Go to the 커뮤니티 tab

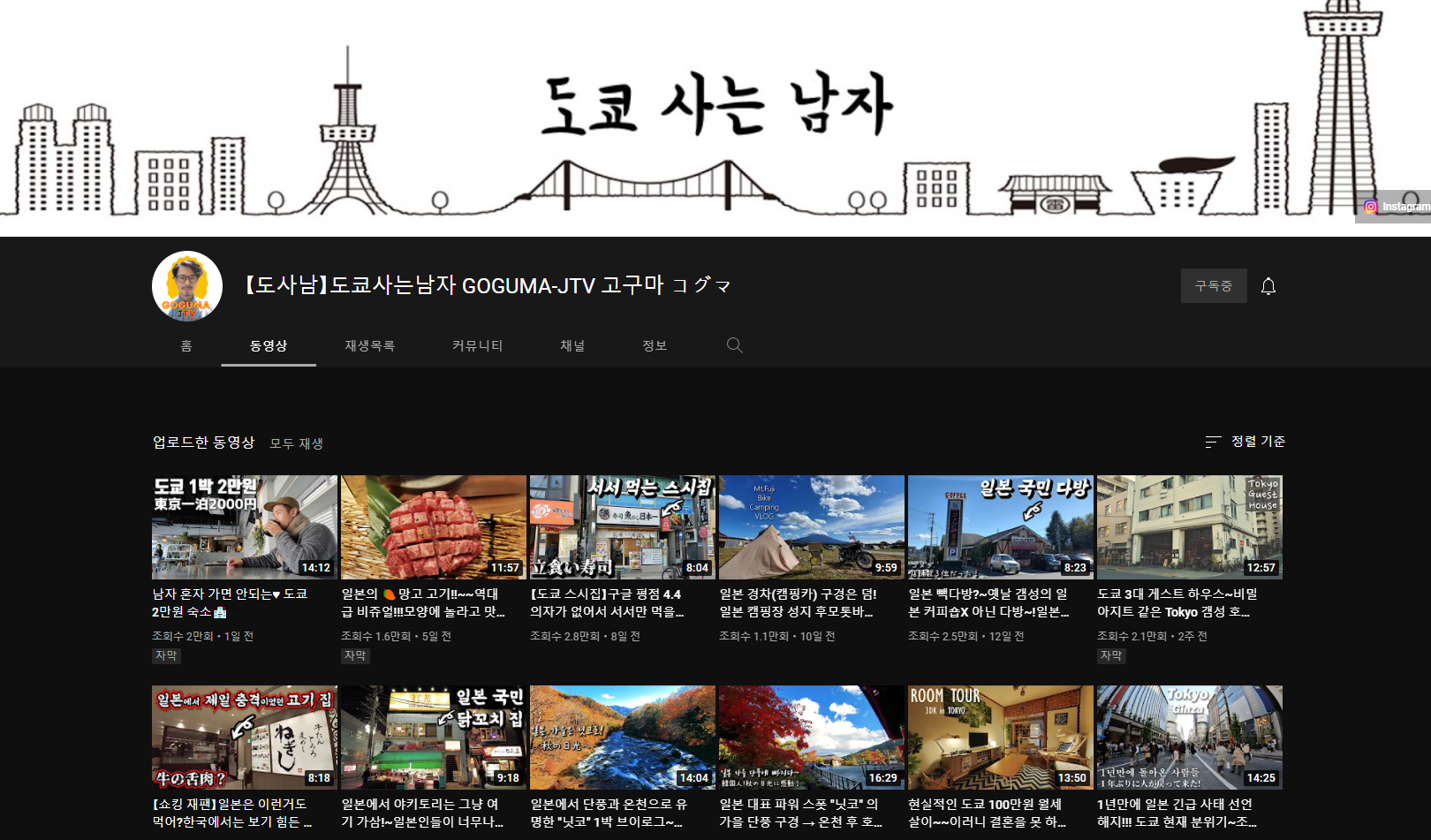(x=477, y=345)
